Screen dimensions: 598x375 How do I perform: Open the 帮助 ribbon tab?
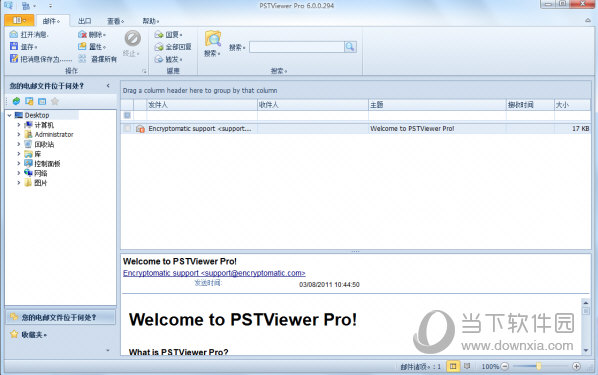click(x=151, y=21)
